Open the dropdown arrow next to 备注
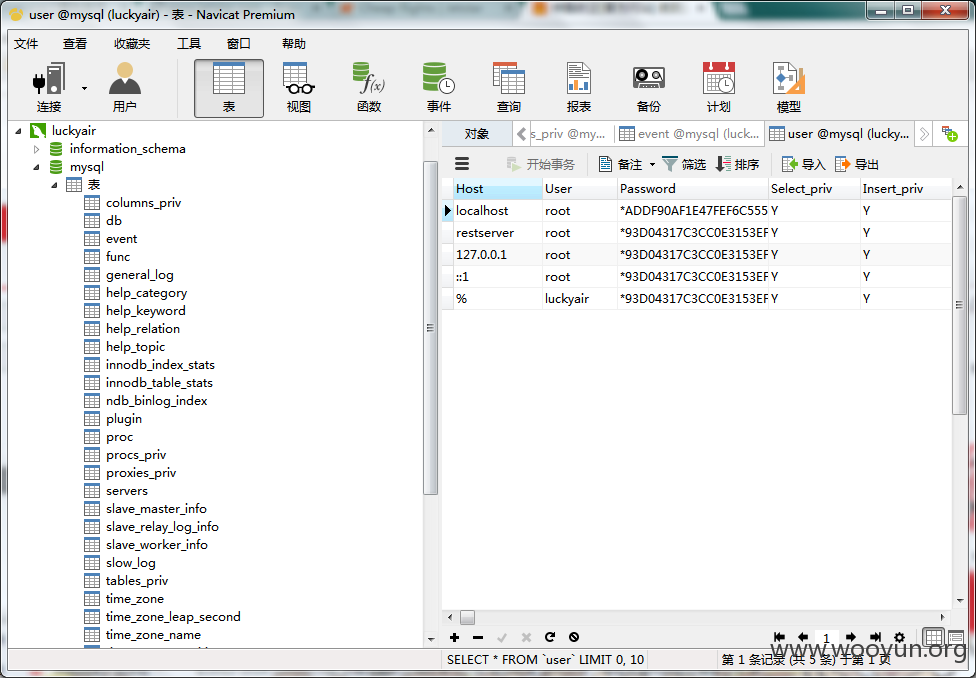976x678 pixels. pos(652,164)
